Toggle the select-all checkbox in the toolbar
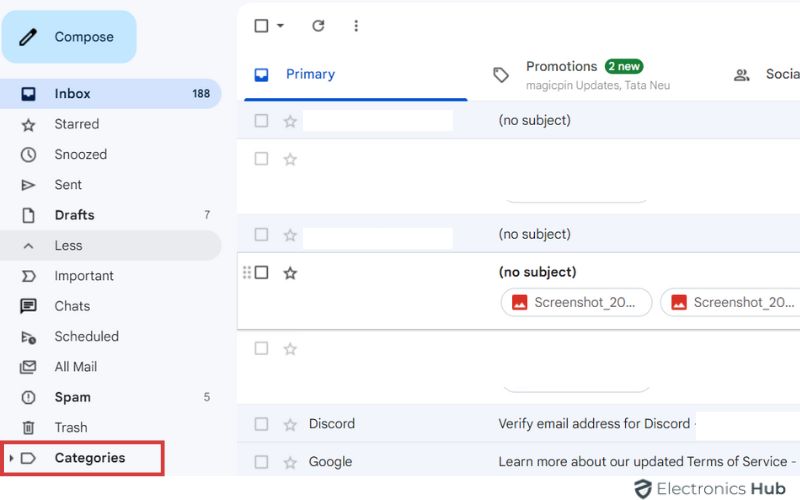Image resolution: width=800 pixels, height=500 pixels. click(x=261, y=26)
